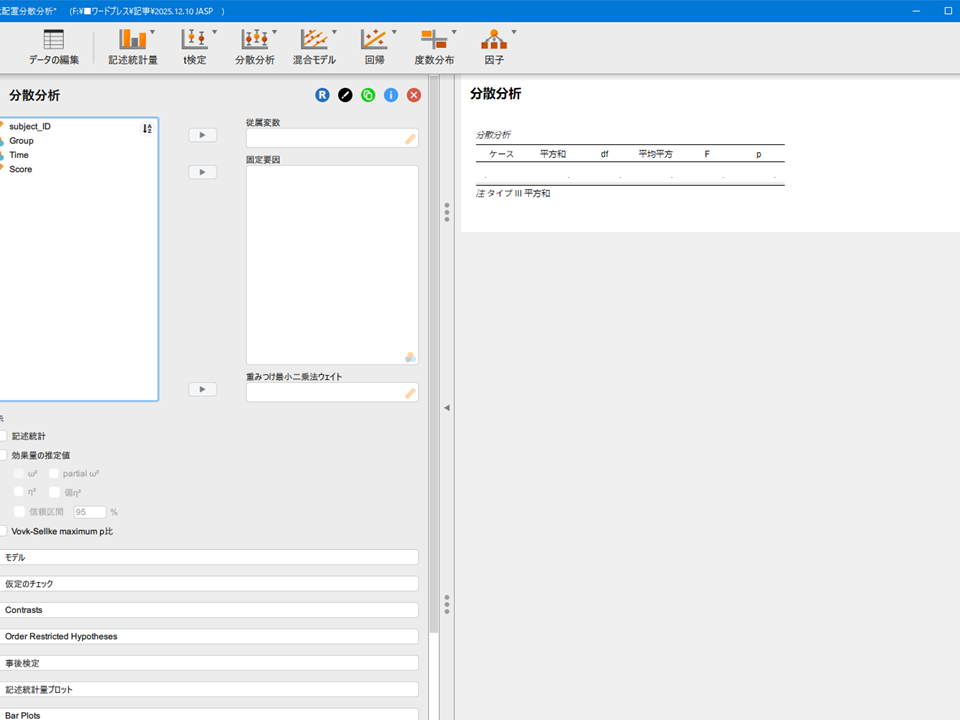This screenshot has width=960, height=720.
Task: Tick the 効果量の推定値 checkbox
Action: pos(4,455)
